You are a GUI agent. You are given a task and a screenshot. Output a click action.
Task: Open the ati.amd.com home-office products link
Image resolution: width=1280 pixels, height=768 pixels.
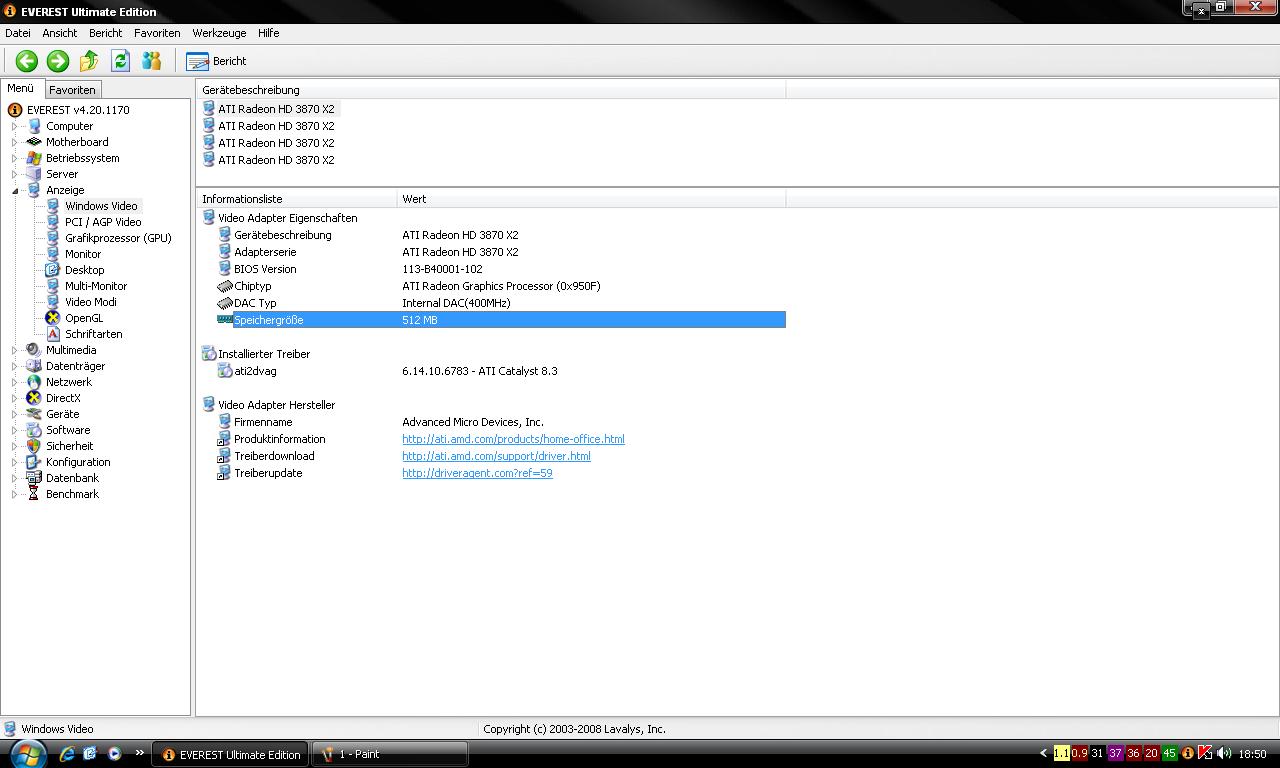click(x=513, y=439)
